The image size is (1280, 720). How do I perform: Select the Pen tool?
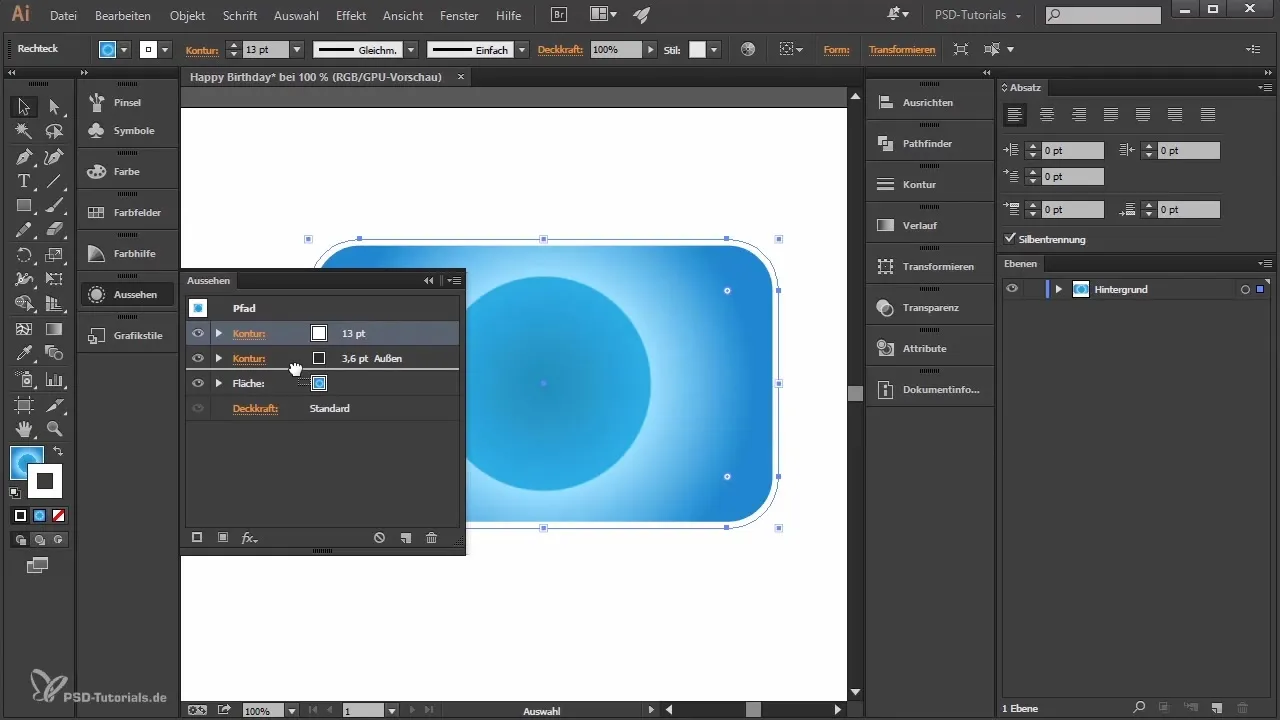tap(24, 157)
